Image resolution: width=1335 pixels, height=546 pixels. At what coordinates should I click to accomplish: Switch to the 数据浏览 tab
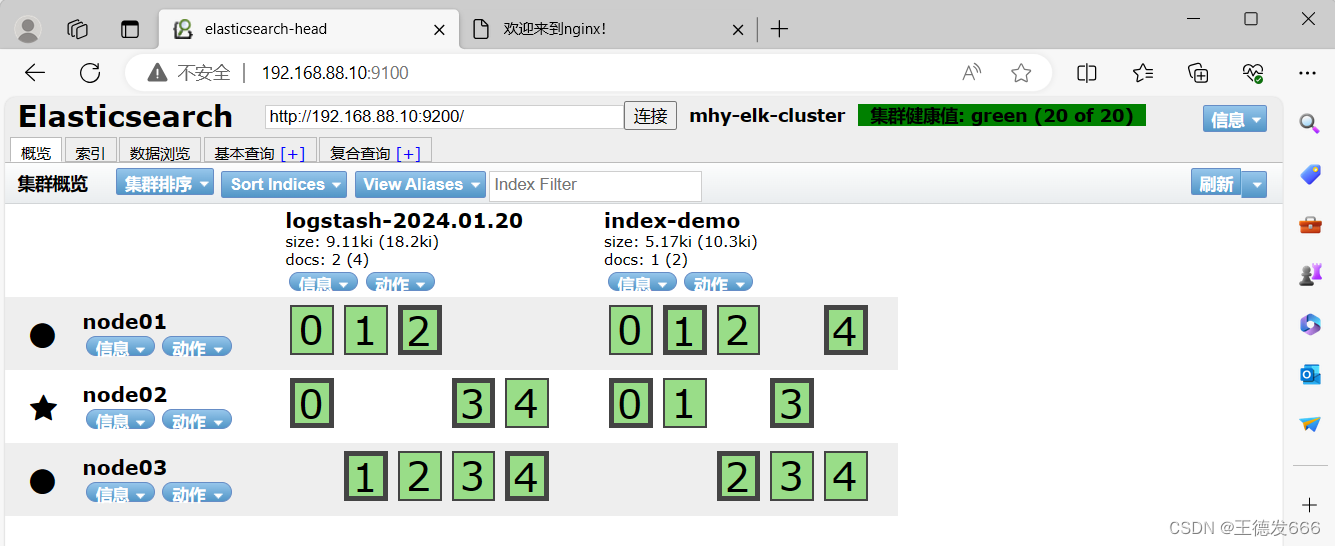coord(160,153)
